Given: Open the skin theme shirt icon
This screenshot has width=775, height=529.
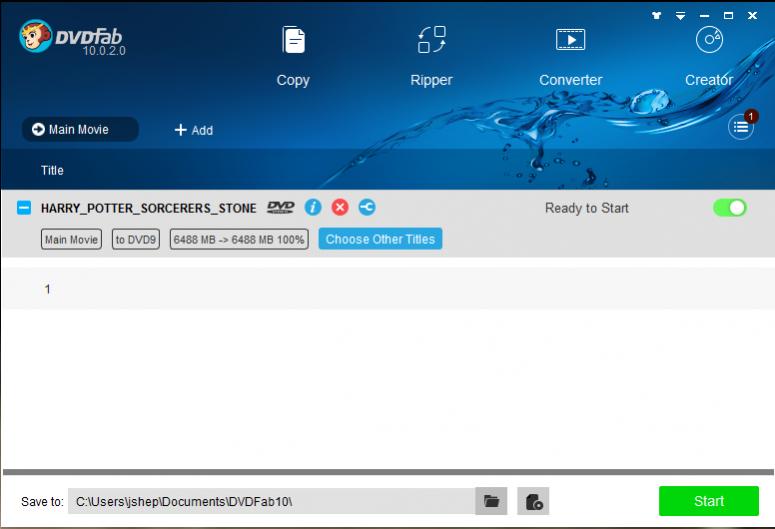Looking at the screenshot, I should [656, 15].
